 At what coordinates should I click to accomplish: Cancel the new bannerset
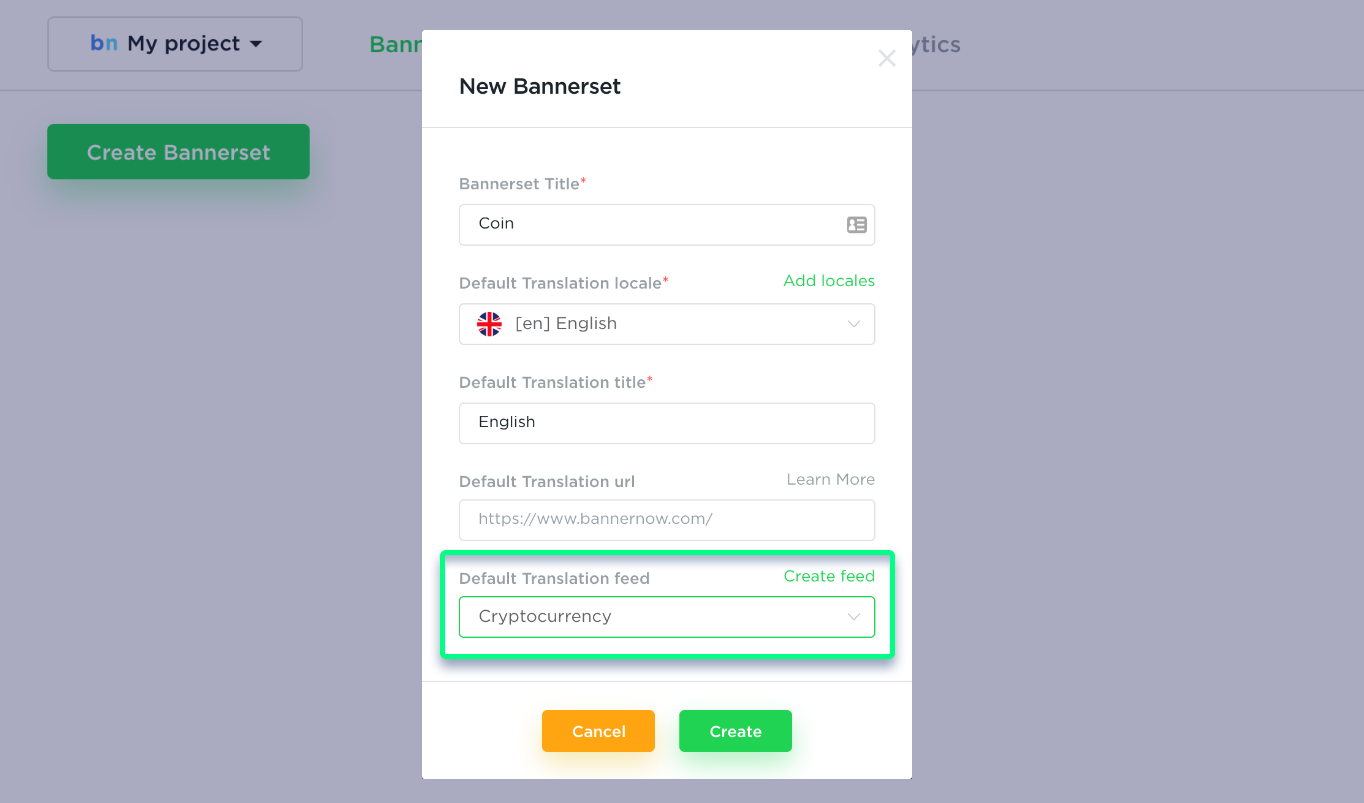(598, 731)
